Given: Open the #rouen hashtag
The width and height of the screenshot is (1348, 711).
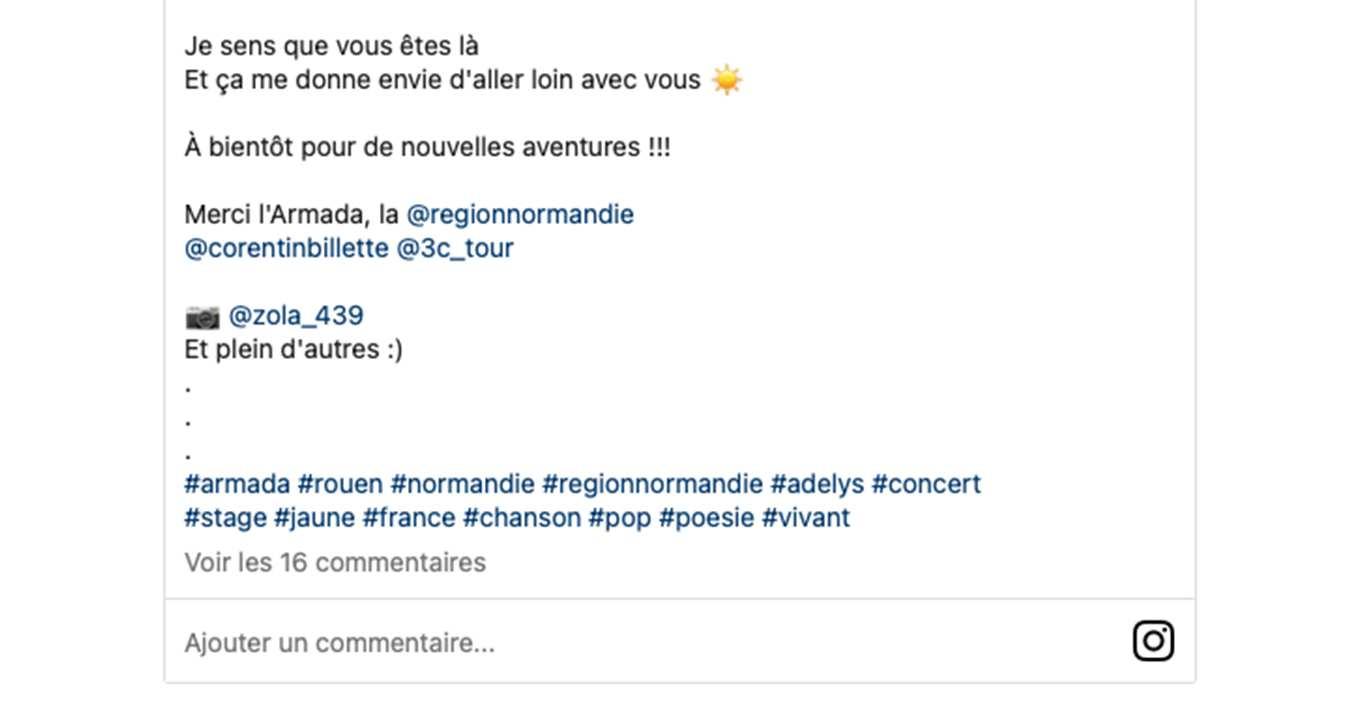Looking at the screenshot, I should [340, 484].
